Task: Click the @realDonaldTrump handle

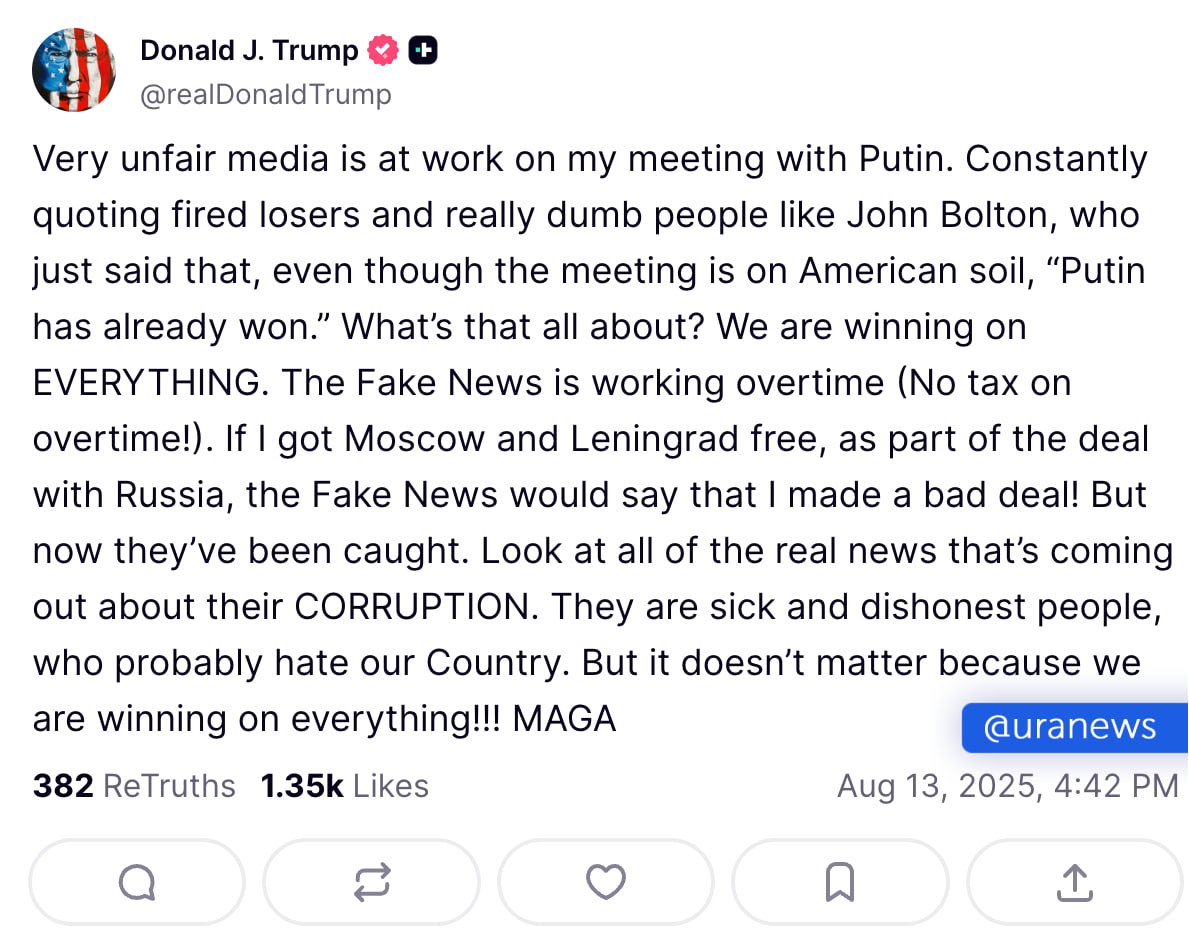Action: tap(266, 95)
